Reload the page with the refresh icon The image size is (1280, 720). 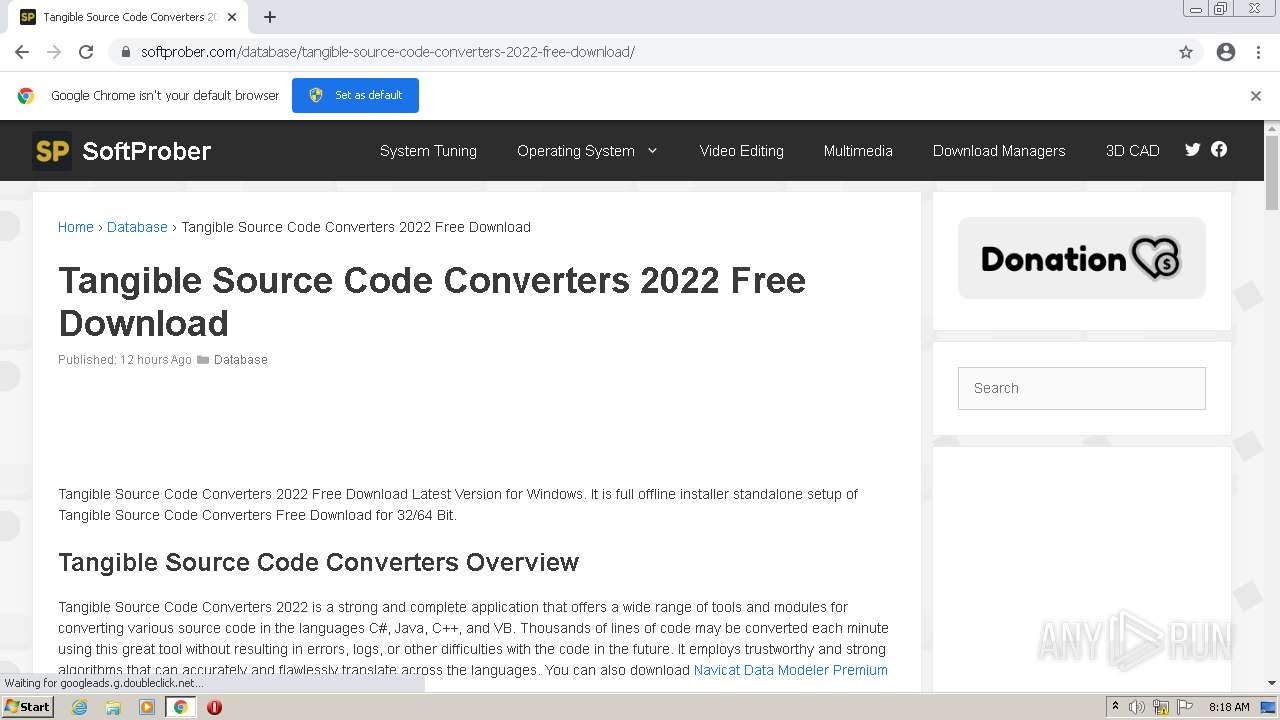point(86,52)
